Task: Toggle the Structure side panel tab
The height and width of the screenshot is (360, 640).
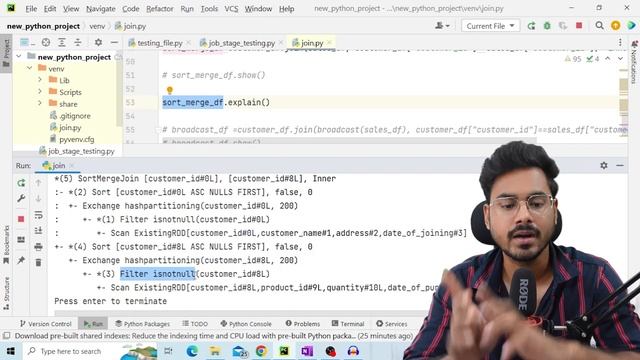Action: click(x=6, y=293)
